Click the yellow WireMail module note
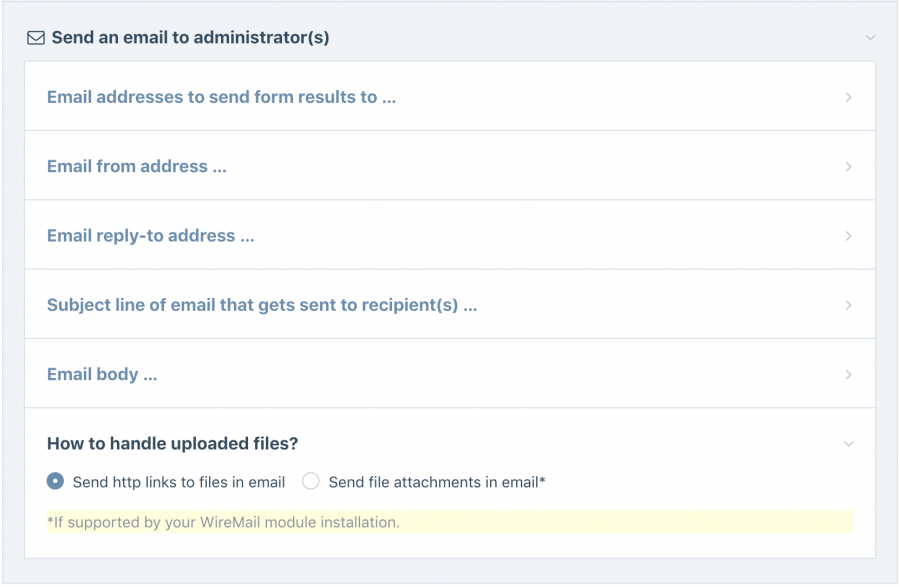The height and width of the screenshot is (587, 900). 450,522
